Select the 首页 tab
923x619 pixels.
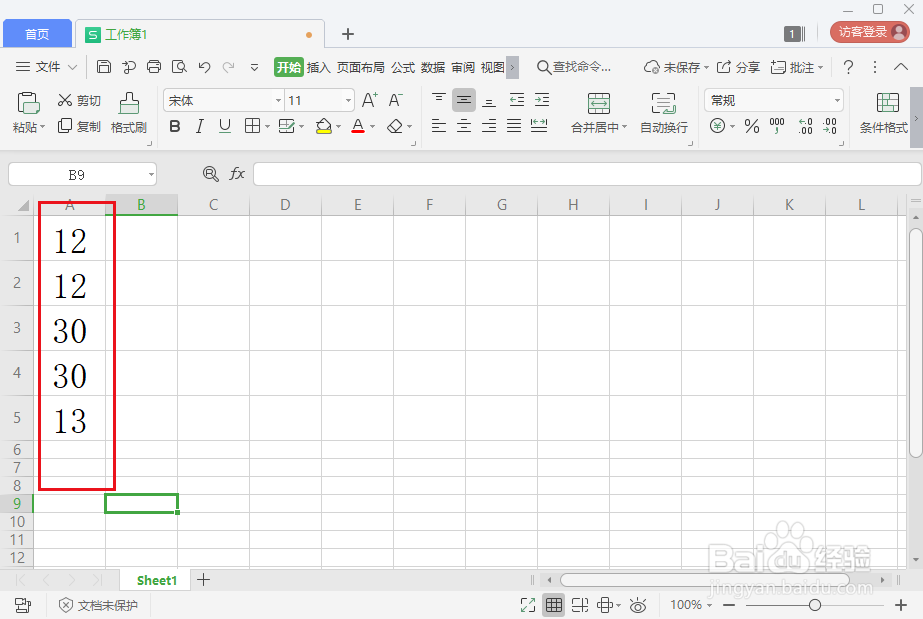[x=38, y=34]
